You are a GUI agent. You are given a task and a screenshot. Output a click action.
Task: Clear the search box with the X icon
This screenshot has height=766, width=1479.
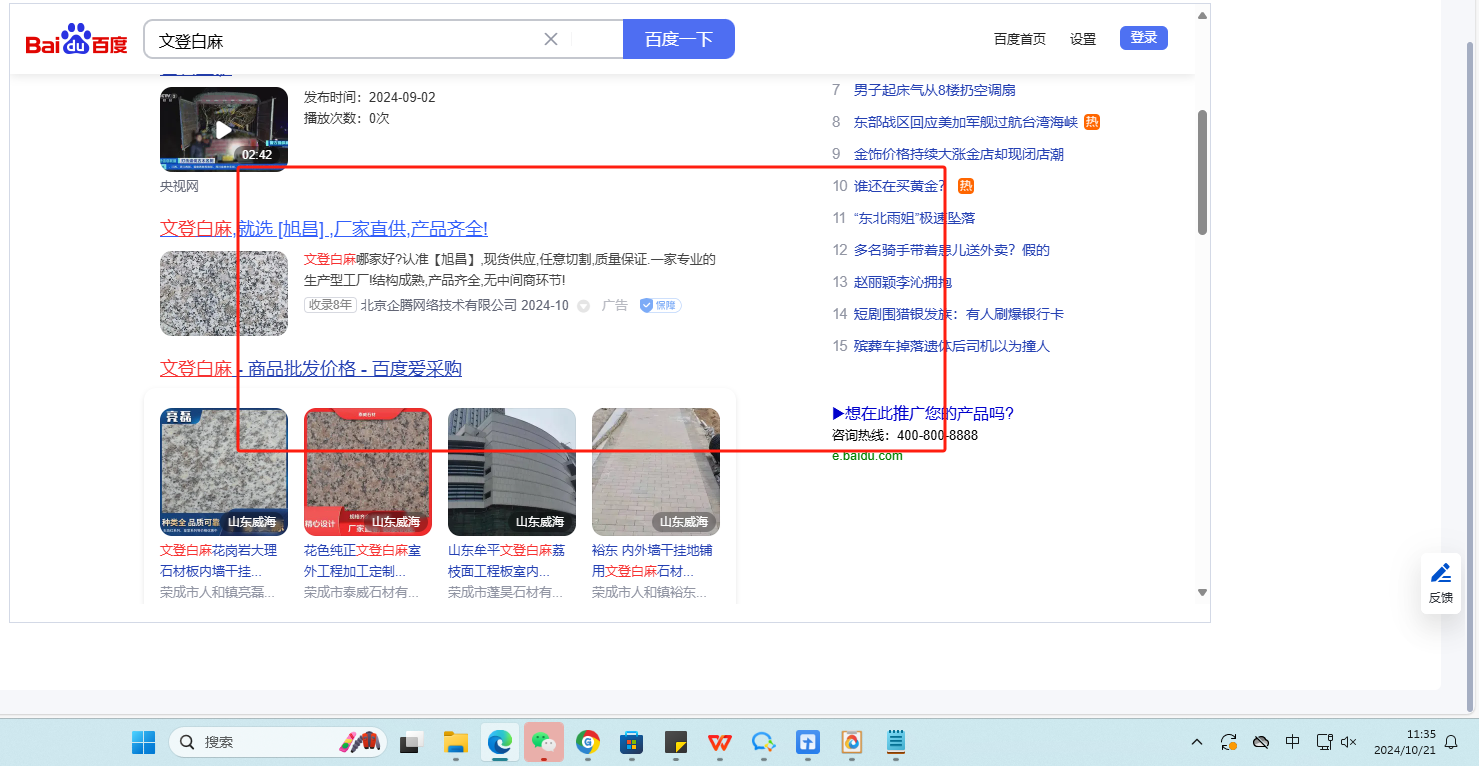coord(550,39)
